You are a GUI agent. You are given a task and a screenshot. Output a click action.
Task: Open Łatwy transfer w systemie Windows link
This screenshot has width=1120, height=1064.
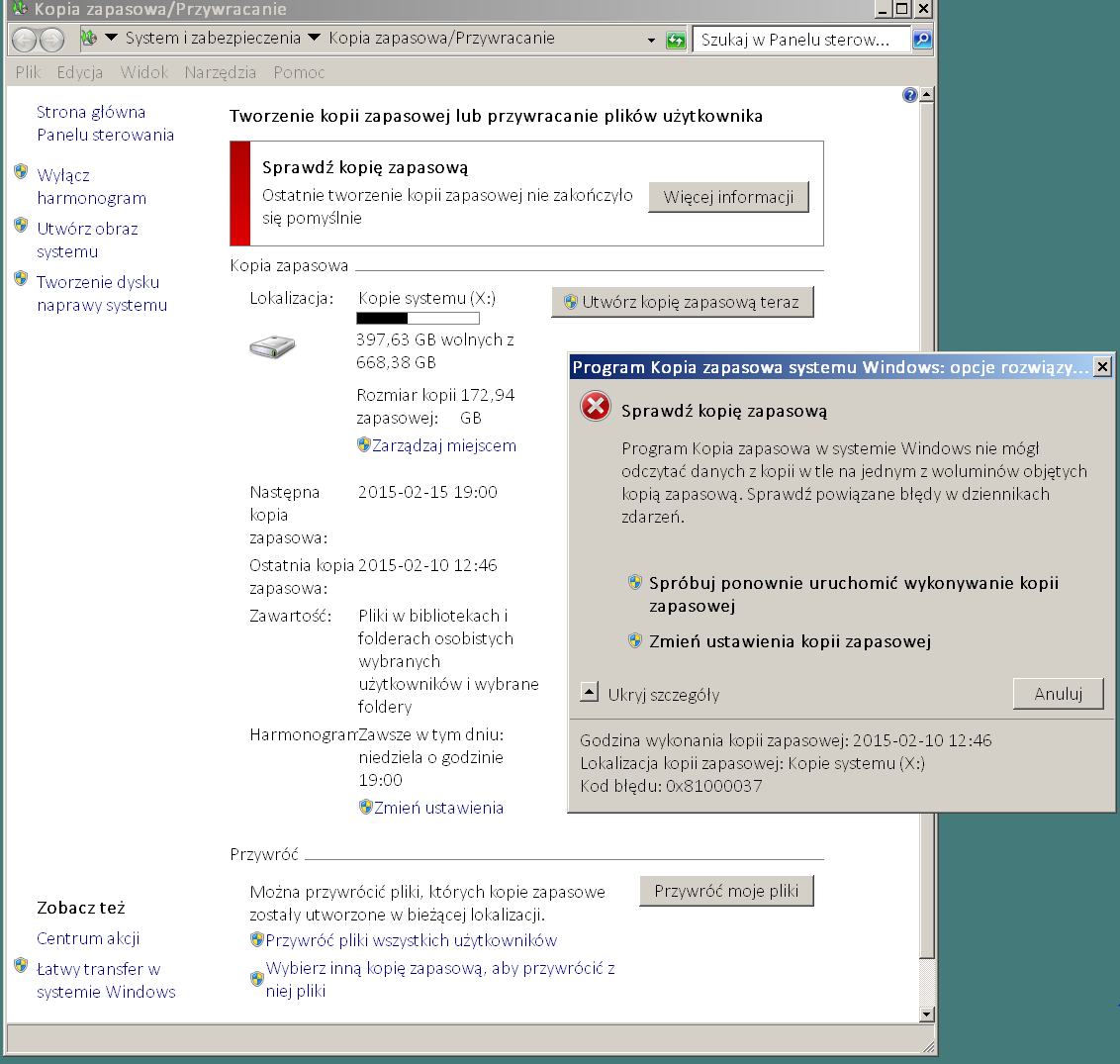106,981
